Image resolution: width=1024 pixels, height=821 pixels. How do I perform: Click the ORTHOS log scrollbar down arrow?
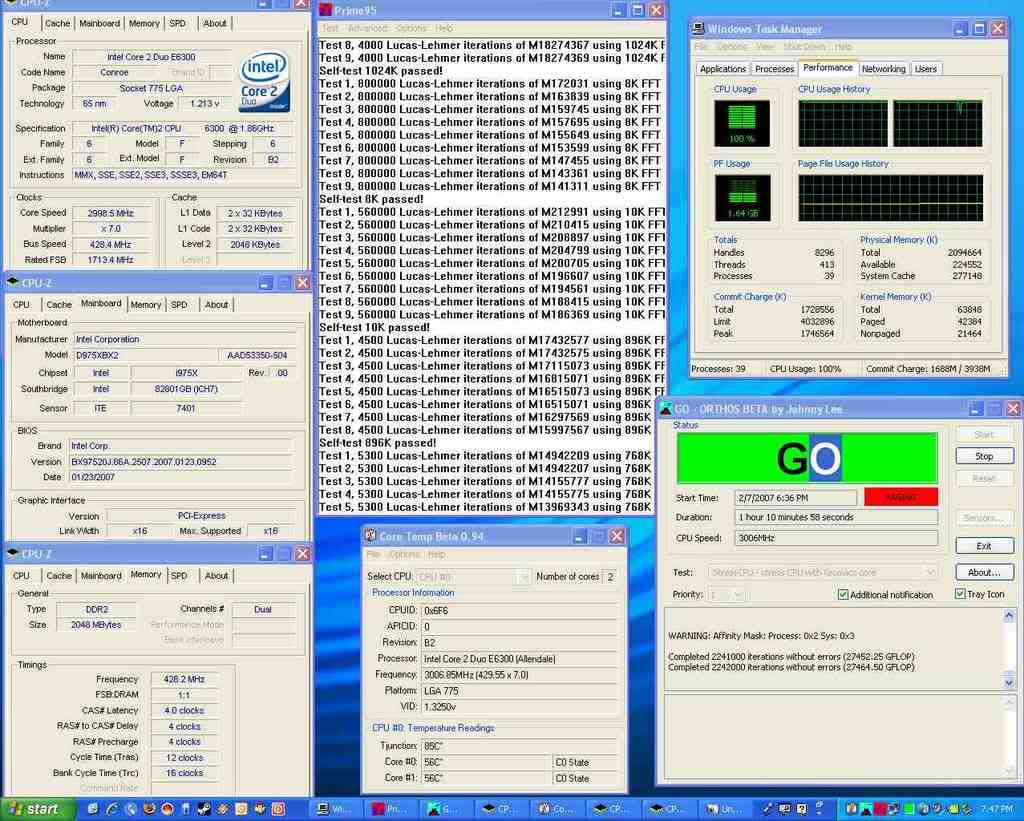click(1009, 682)
